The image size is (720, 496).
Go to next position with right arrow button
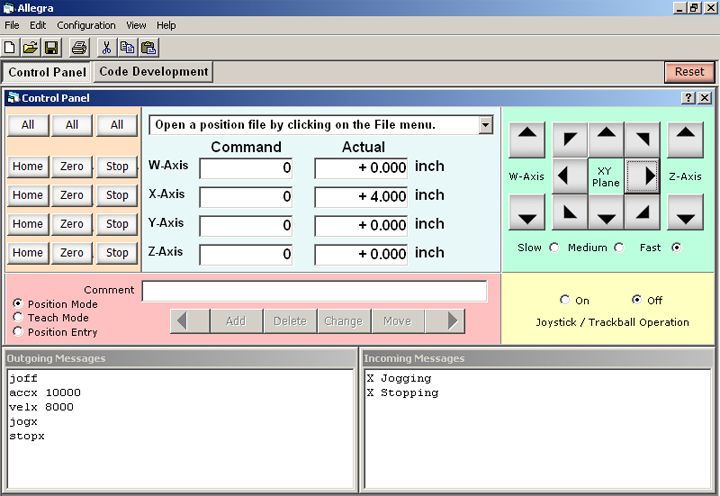(x=445, y=321)
